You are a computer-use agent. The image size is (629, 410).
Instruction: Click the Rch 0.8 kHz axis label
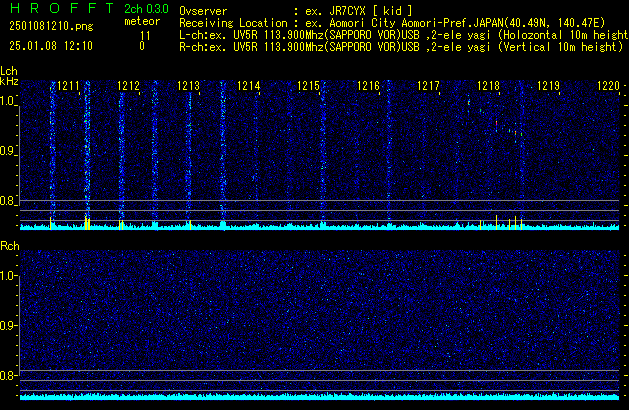[x=8, y=375]
